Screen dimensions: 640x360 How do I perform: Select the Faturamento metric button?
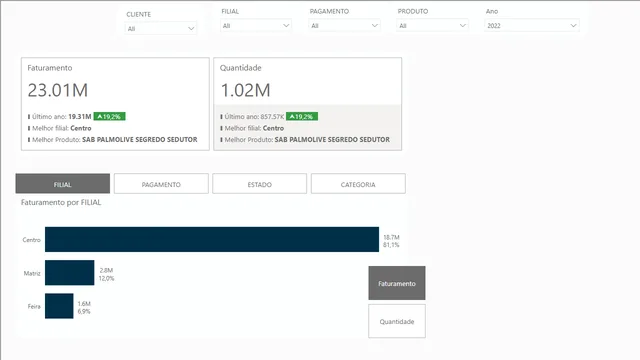coord(397,283)
